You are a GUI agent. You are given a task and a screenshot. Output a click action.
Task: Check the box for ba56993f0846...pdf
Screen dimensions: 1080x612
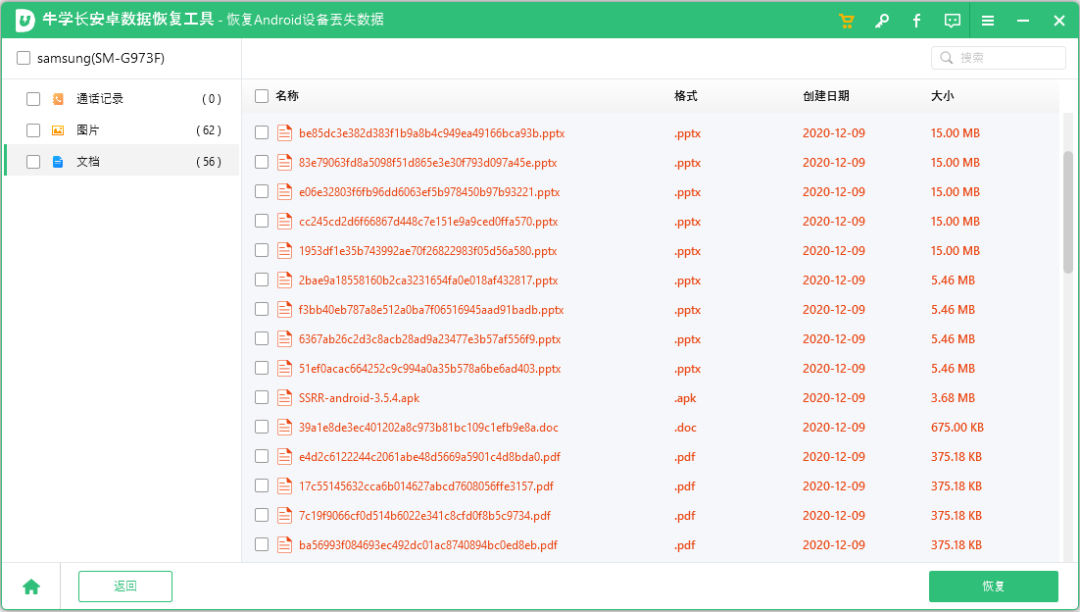tap(262, 545)
